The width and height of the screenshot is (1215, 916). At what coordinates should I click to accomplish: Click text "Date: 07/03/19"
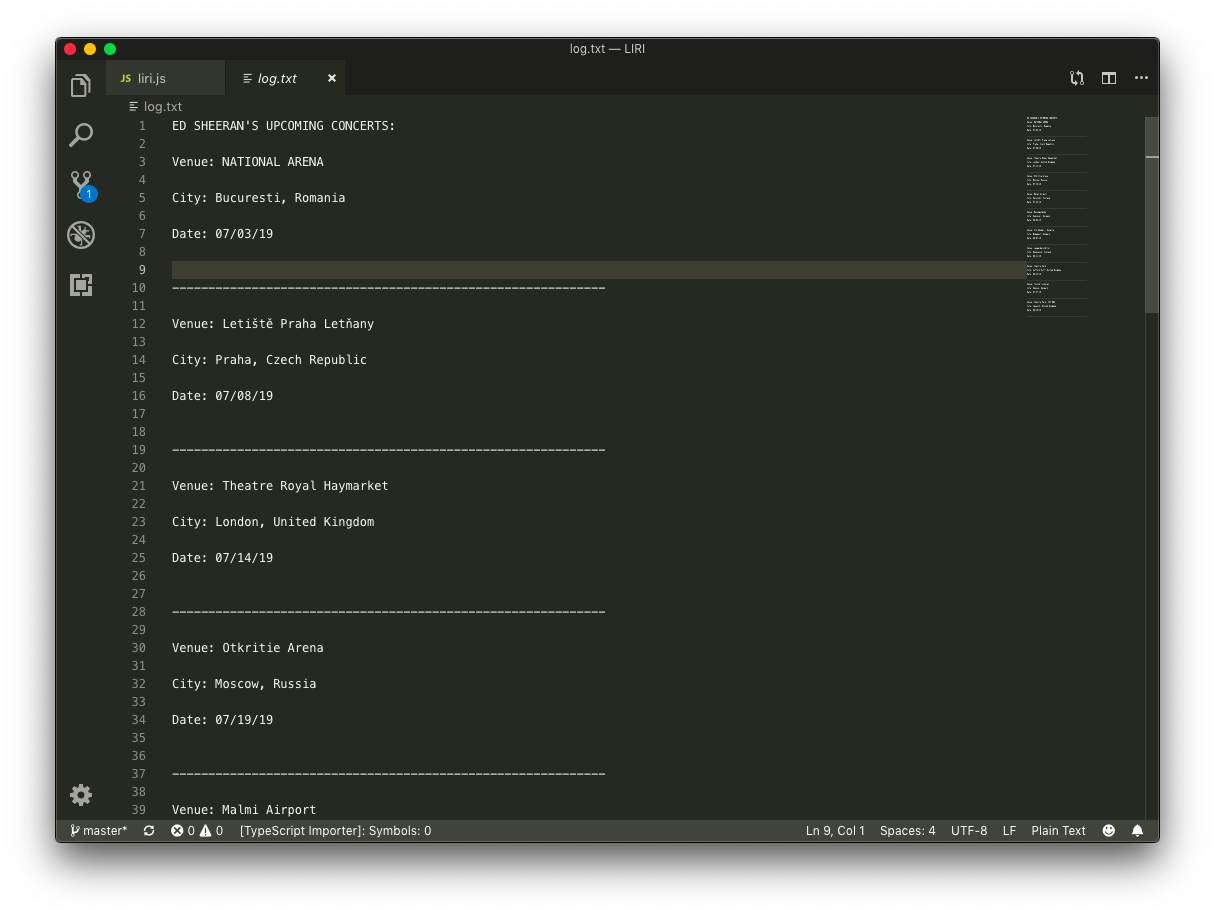222,234
